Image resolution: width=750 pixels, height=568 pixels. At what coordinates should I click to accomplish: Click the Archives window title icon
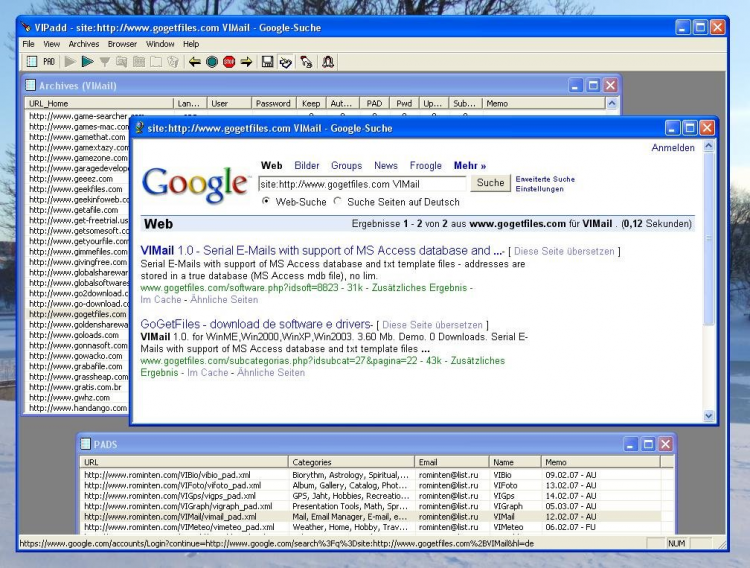pos(31,85)
